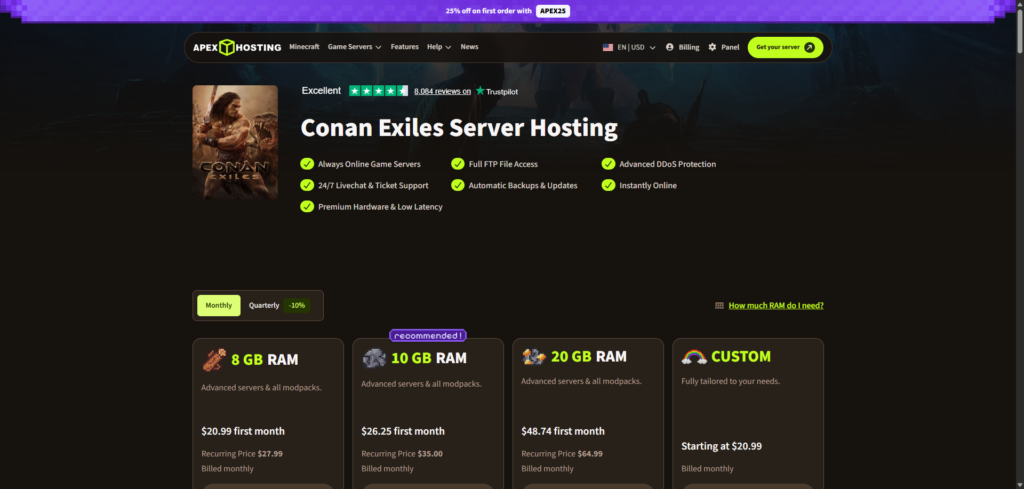Open Features in the navigation bar
This screenshot has height=489, width=1024.
405,47
